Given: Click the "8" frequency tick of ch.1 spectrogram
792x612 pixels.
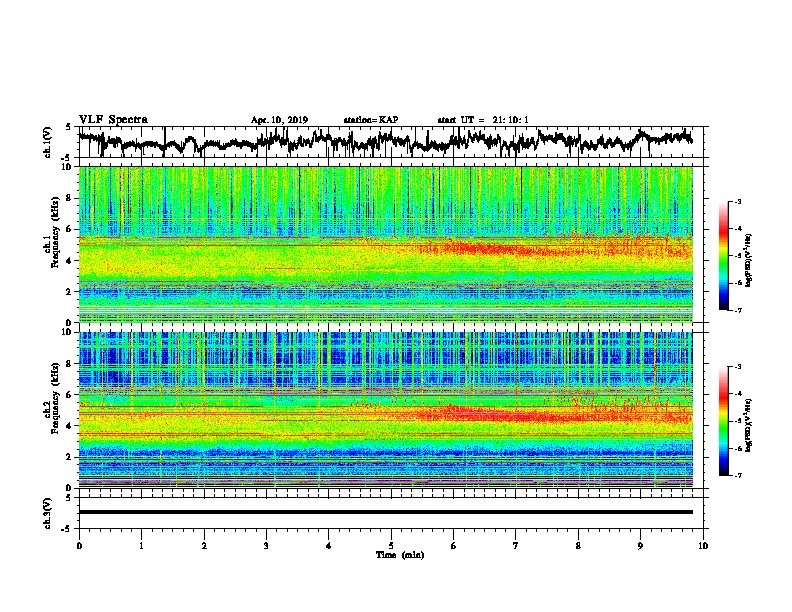Looking at the screenshot, I should click(70, 198).
